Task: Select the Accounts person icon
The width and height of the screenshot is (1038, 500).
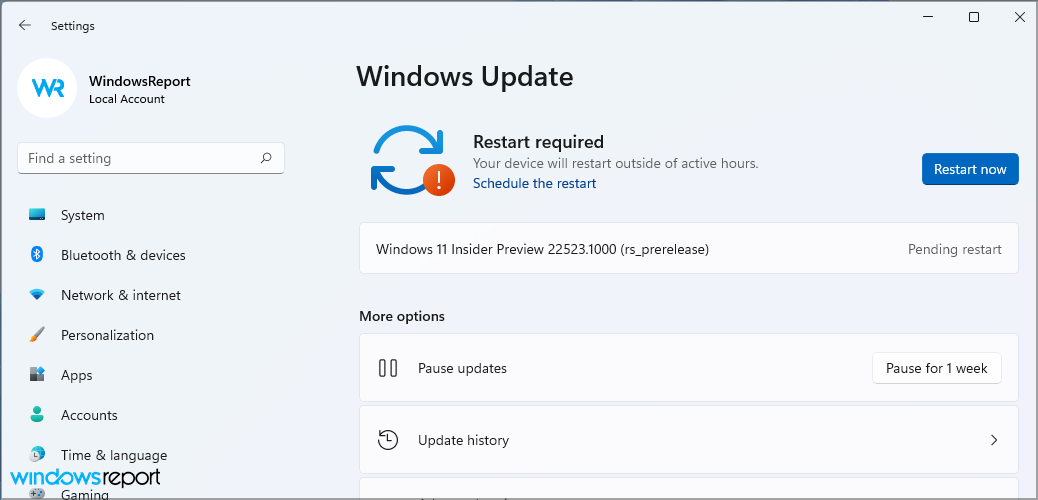Action: tap(37, 415)
